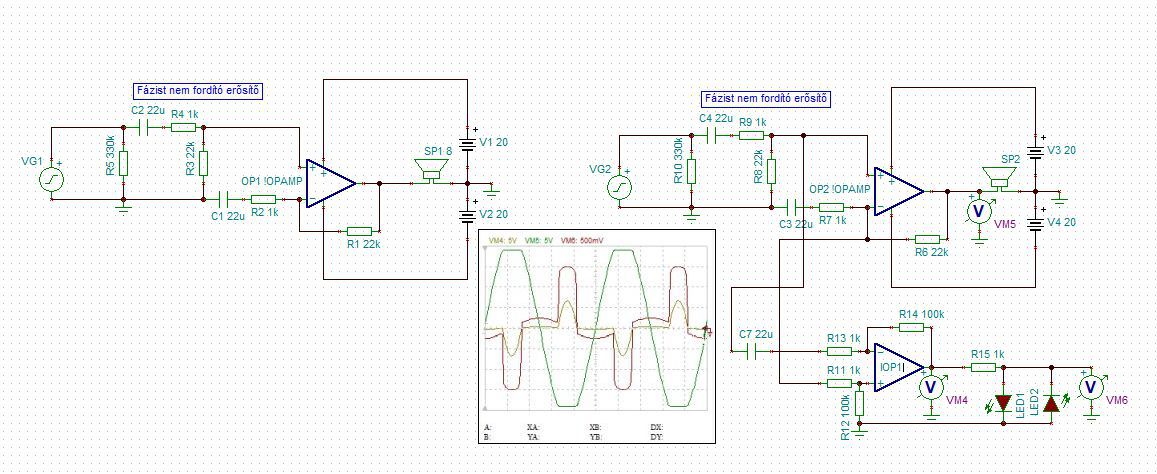Image resolution: width=1157 pixels, height=474 pixels.
Task: Click the LED2 diode symbol
Action: 1052,402
